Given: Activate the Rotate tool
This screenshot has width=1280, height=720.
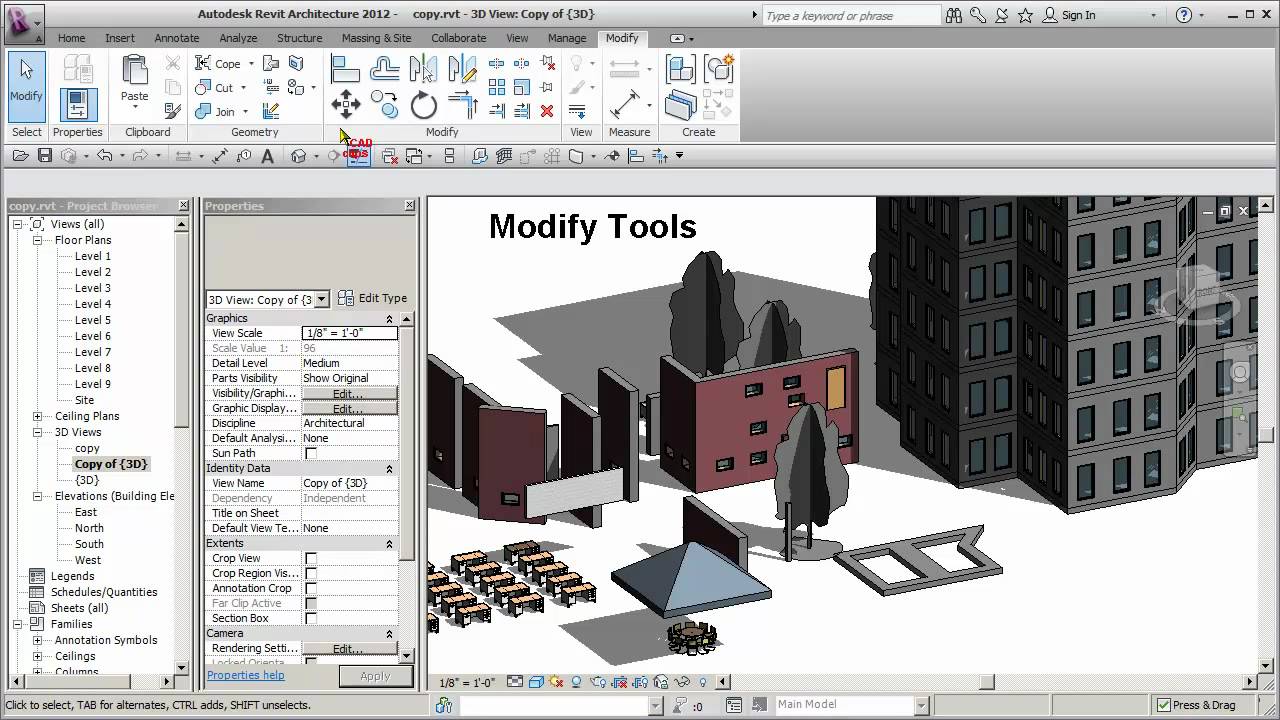Looking at the screenshot, I should click(x=423, y=105).
